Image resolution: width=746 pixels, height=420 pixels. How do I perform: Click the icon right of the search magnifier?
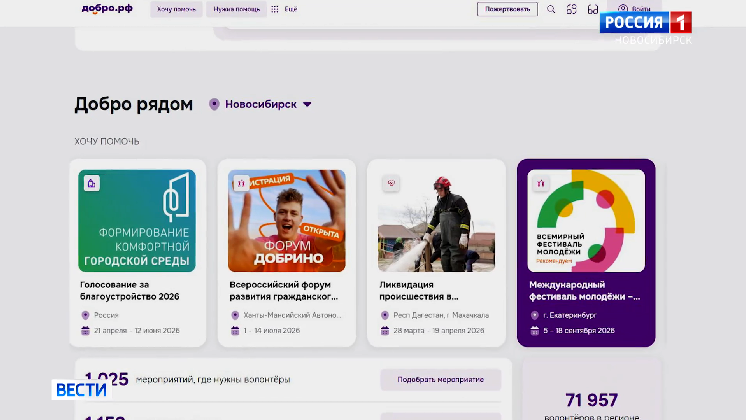tap(571, 9)
